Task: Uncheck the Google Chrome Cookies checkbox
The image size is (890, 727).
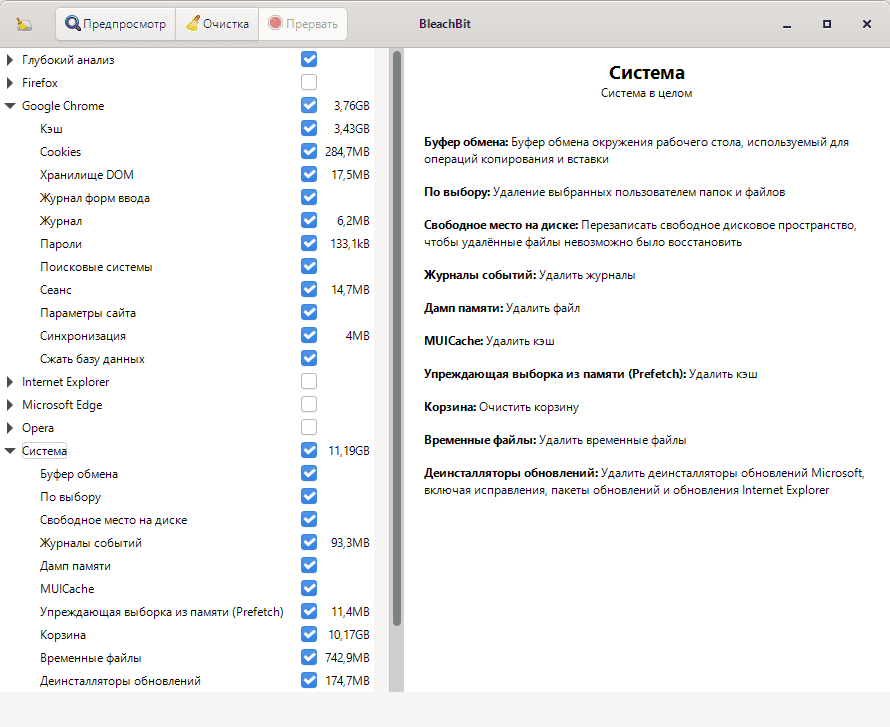Action: 309,152
